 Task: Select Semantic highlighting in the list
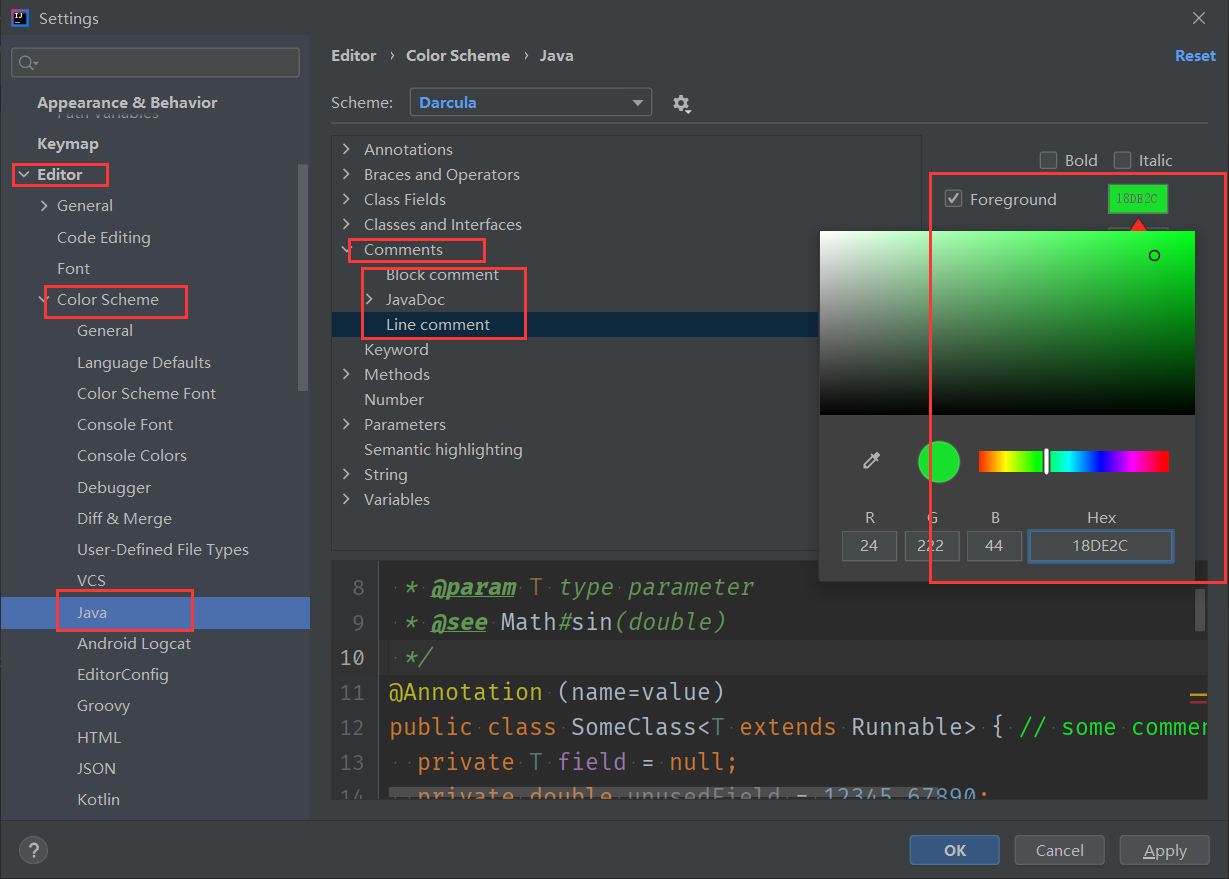[x=443, y=449]
